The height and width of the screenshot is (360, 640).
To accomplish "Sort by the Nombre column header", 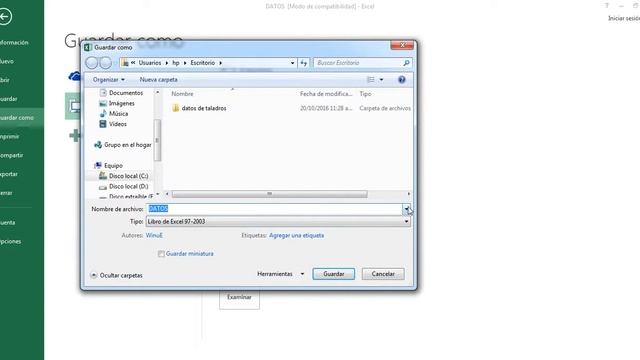I will [x=182, y=94].
